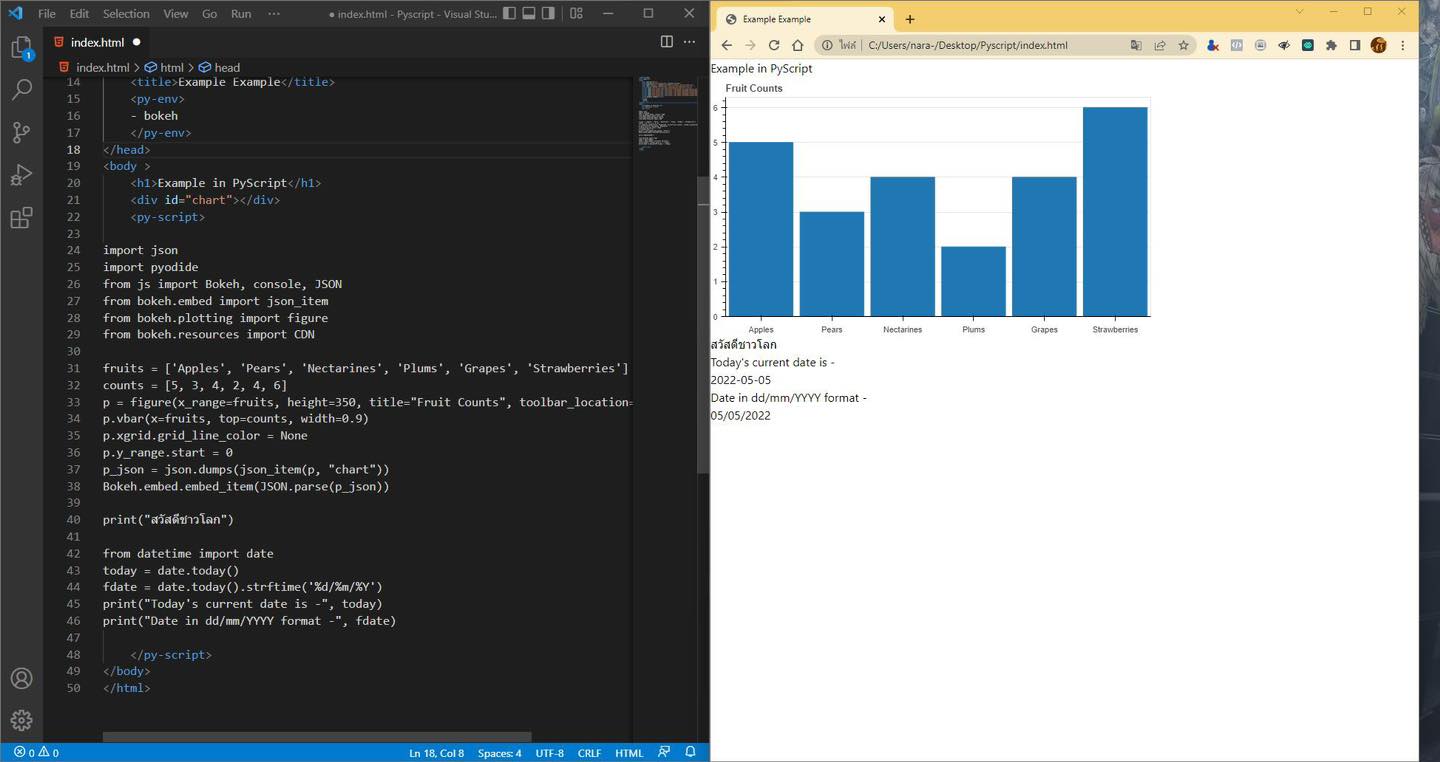
Task: Open Chrome three-dot menu
Action: (1403, 45)
